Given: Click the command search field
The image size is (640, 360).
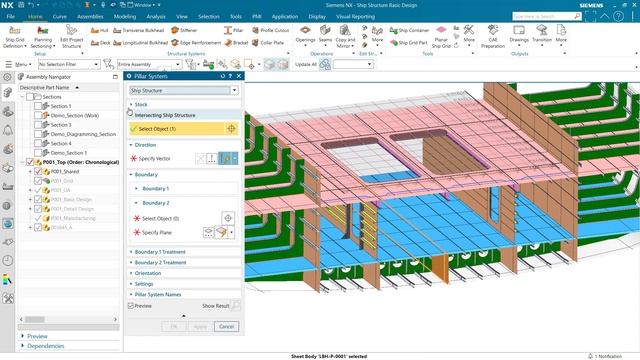Looking at the screenshot, I should (x=547, y=16).
